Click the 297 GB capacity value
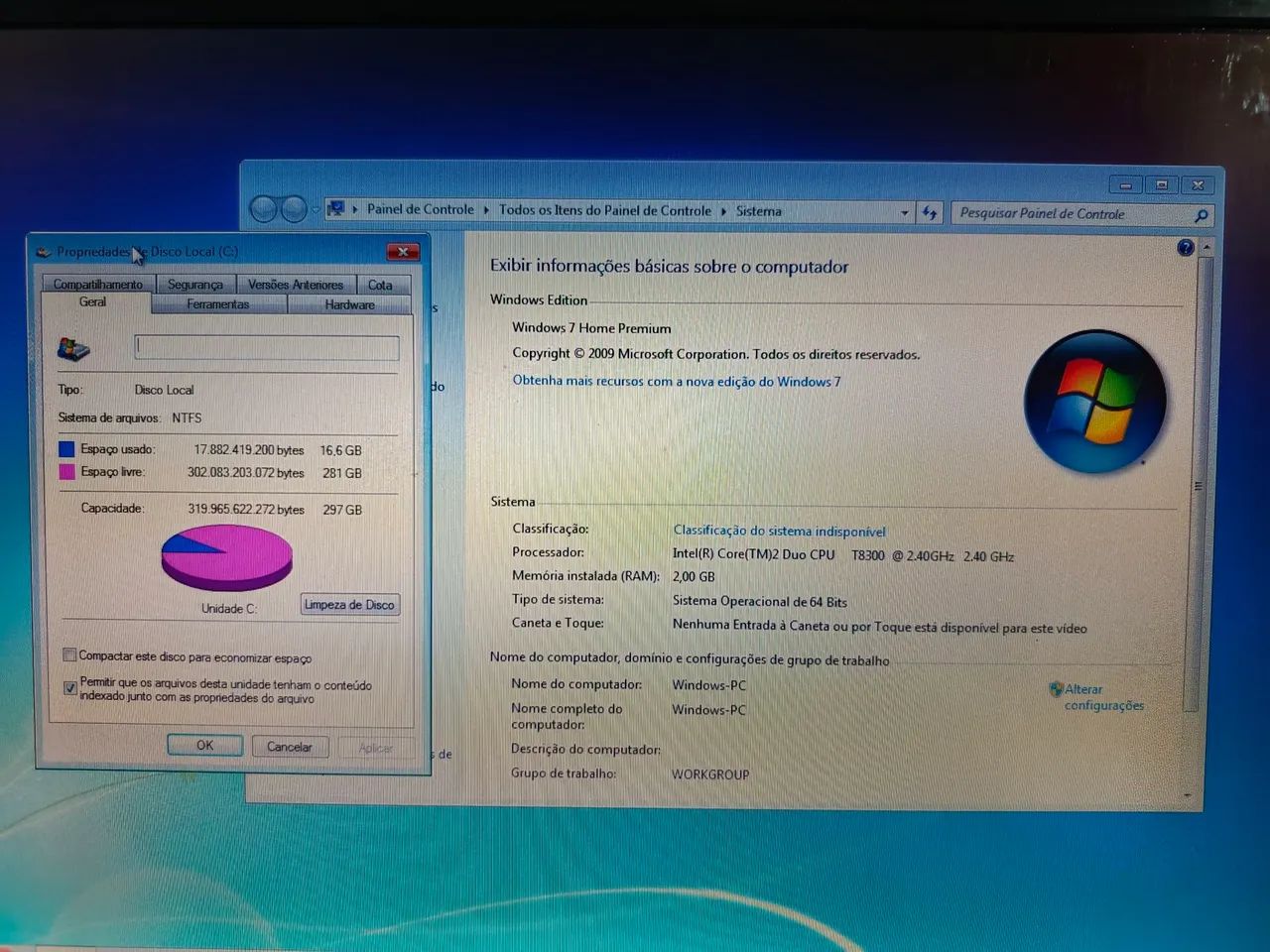Screen dimensions: 1270x952 tap(342, 510)
